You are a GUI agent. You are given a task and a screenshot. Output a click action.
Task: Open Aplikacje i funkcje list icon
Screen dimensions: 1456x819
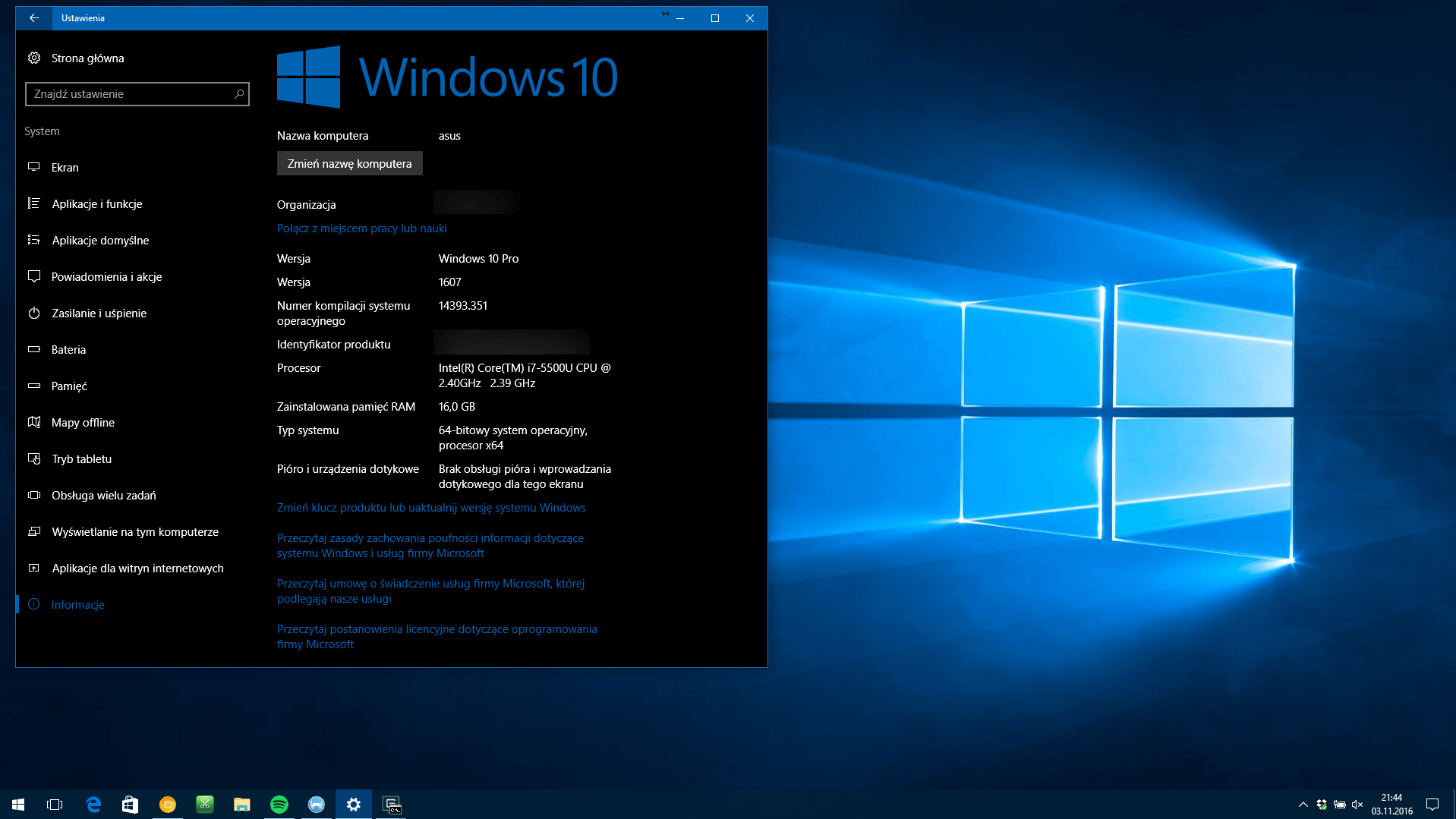click(34, 203)
